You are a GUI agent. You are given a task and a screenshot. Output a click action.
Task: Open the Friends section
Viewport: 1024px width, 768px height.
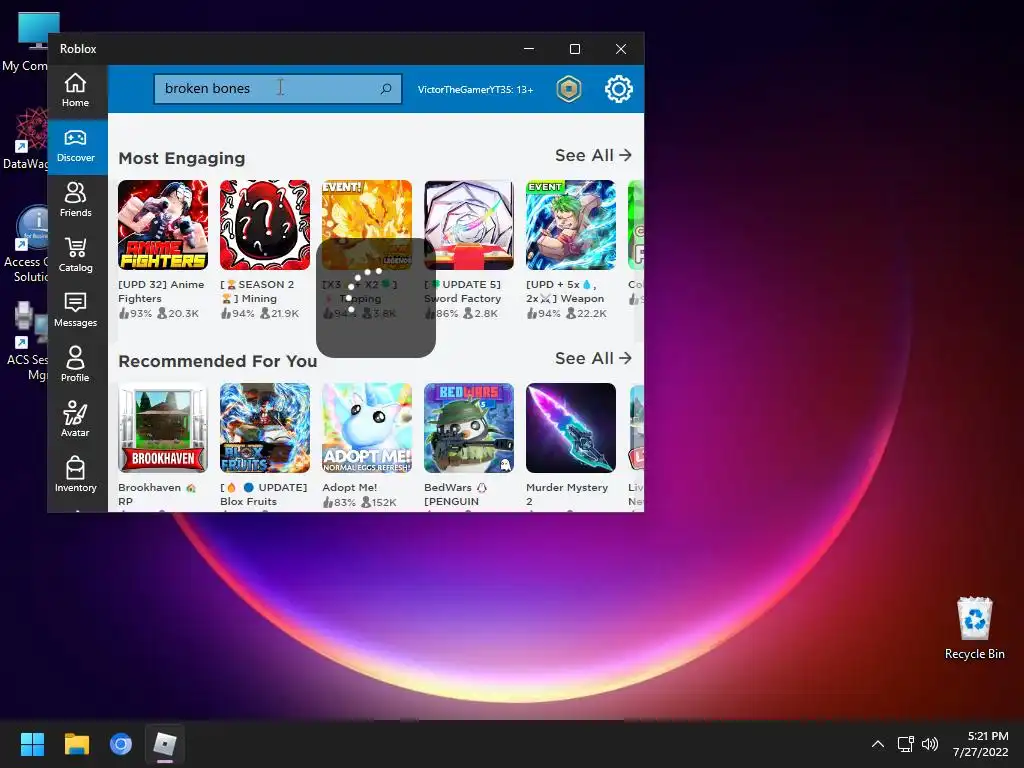pyautogui.click(x=75, y=200)
